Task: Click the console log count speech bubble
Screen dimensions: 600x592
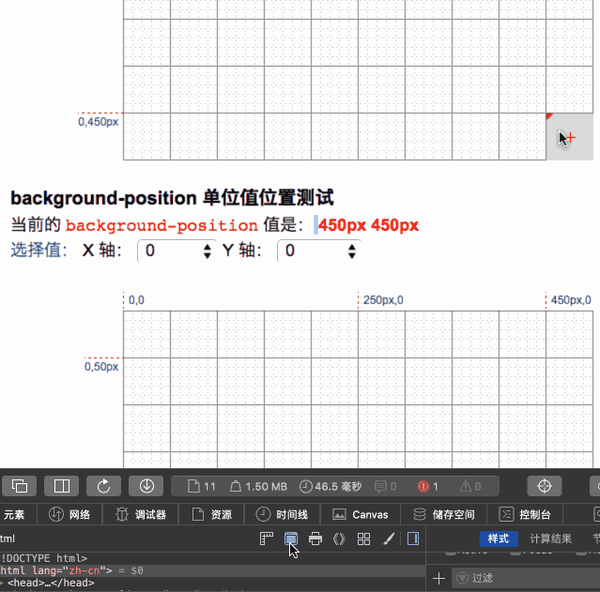Action: tap(385, 486)
